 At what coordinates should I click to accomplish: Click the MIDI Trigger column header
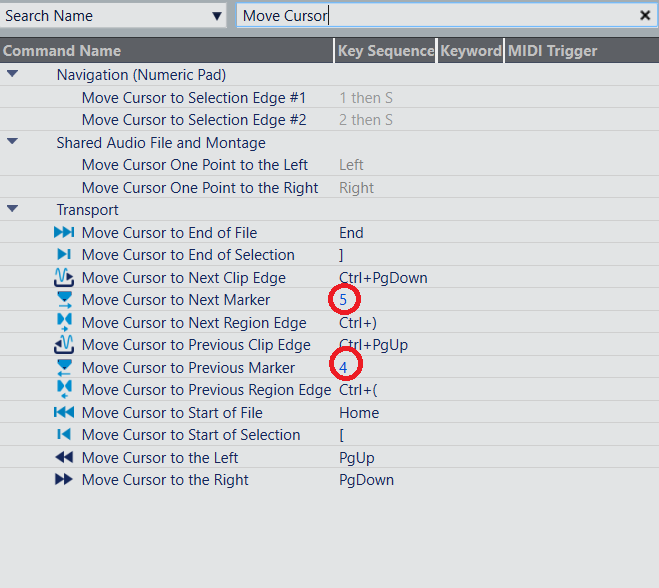tap(552, 51)
